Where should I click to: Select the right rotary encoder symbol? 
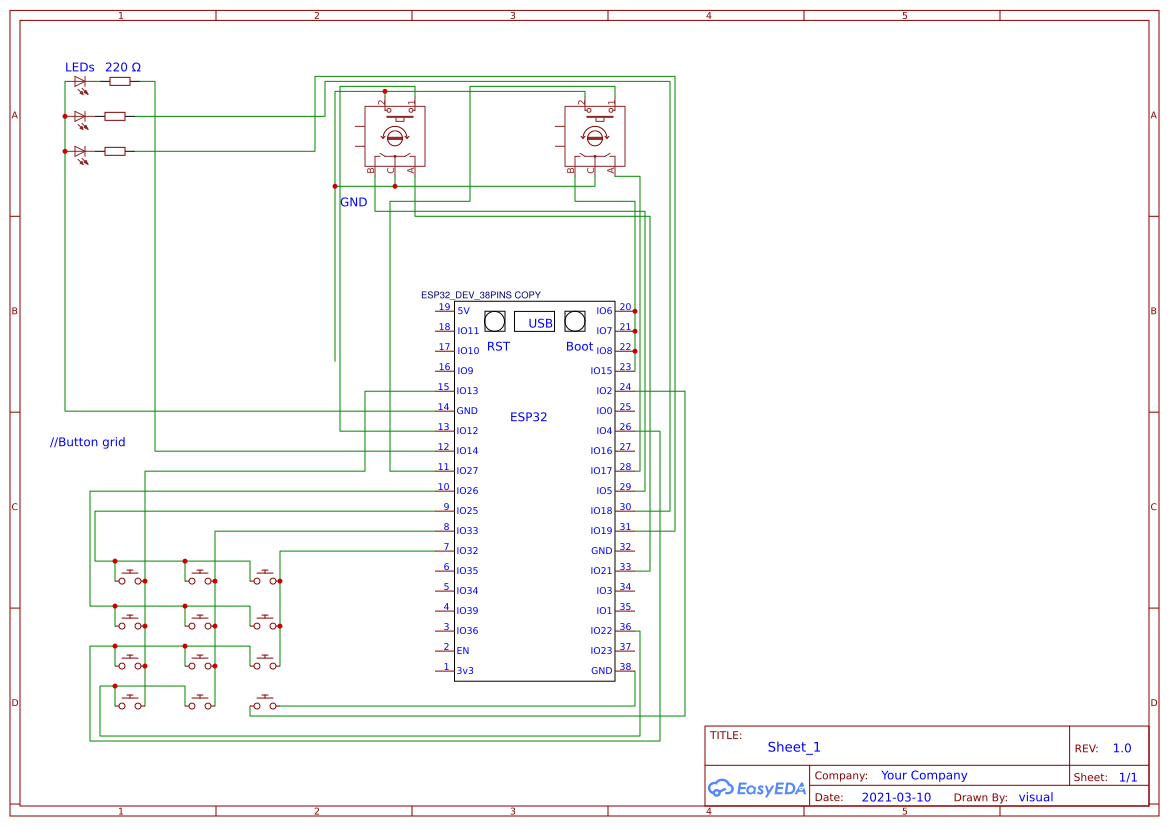point(593,136)
